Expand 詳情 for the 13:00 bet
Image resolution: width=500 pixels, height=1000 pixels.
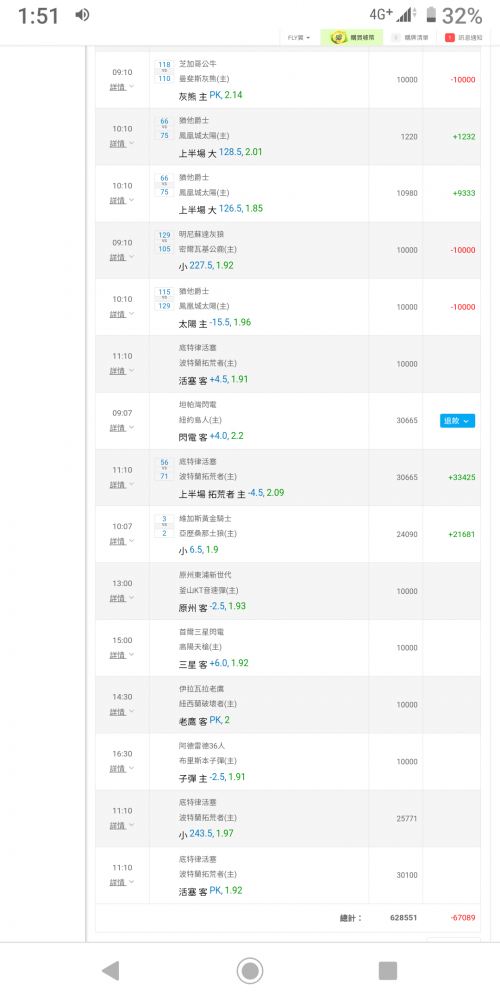[122, 598]
